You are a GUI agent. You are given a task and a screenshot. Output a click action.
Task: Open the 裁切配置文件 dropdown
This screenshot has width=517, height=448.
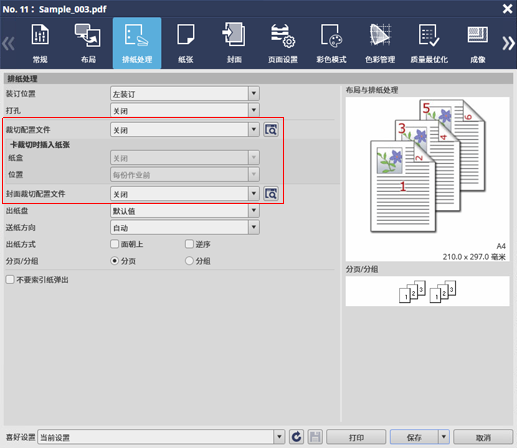pyautogui.click(x=185, y=130)
